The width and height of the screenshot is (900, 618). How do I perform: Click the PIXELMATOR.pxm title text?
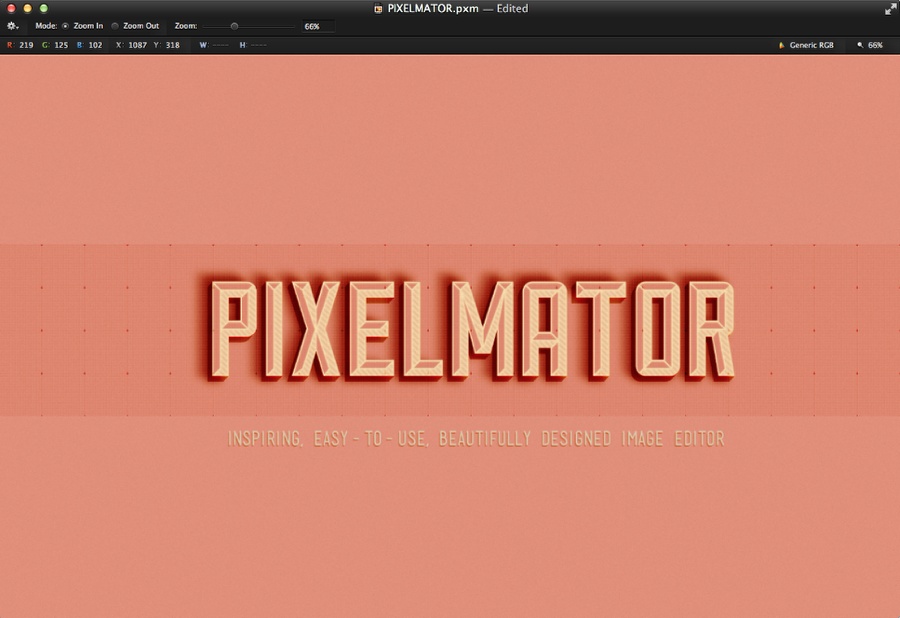433,9
